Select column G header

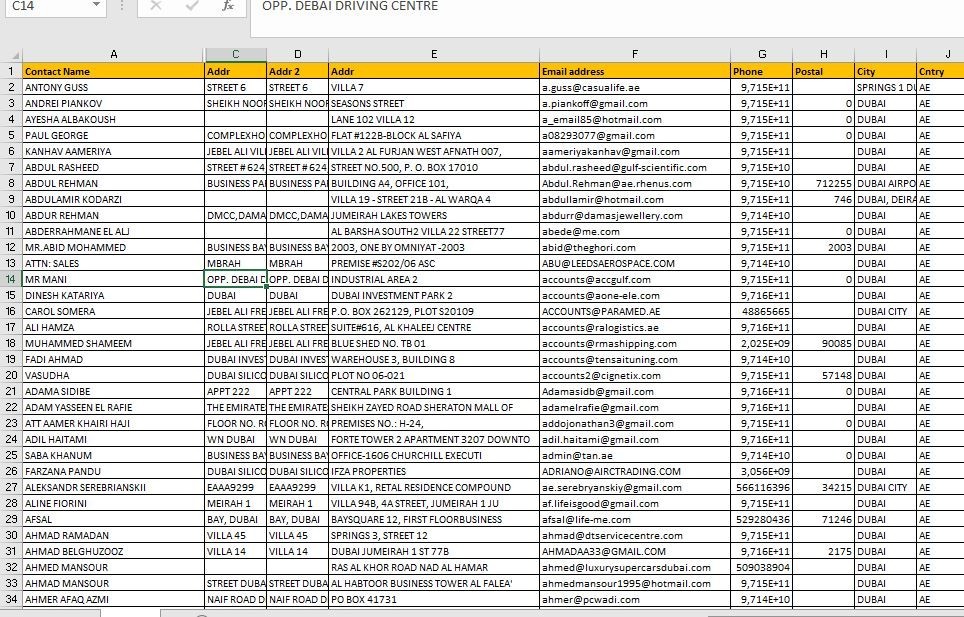[762, 55]
